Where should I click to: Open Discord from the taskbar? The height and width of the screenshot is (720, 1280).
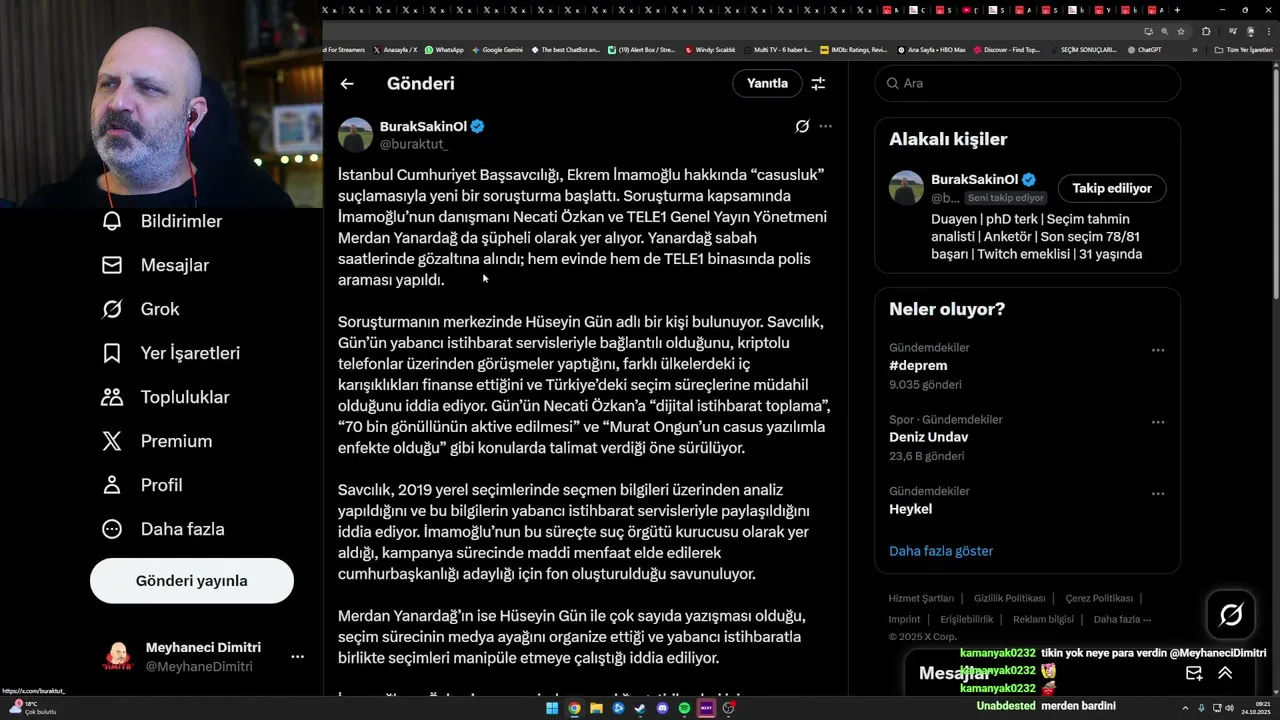tap(662, 708)
